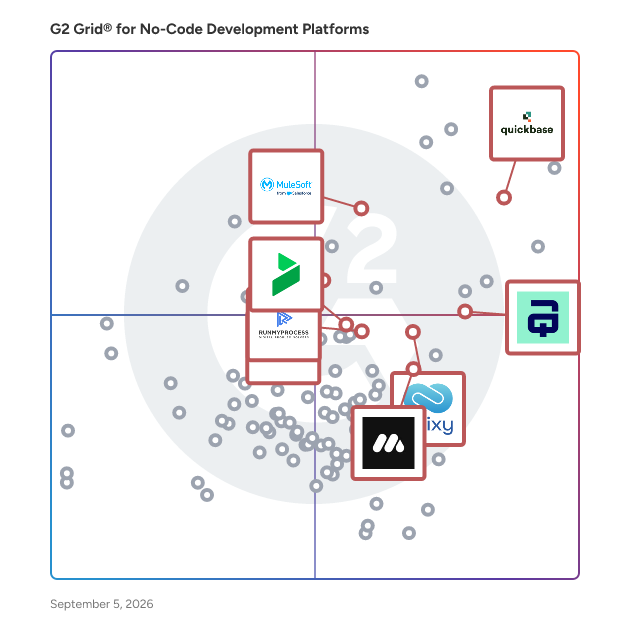
Task: Open the green arrow logo card
Action: (286, 274)
